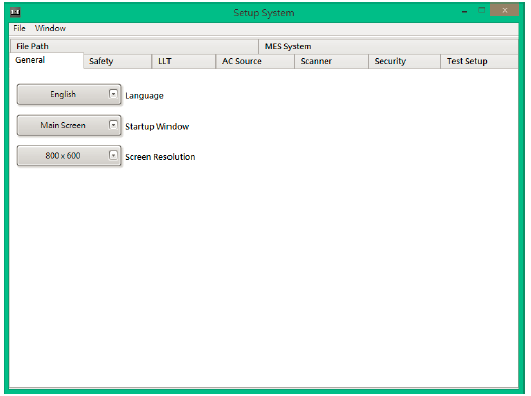Click the 800 x 600 resolution button

[x=69, y=155]
